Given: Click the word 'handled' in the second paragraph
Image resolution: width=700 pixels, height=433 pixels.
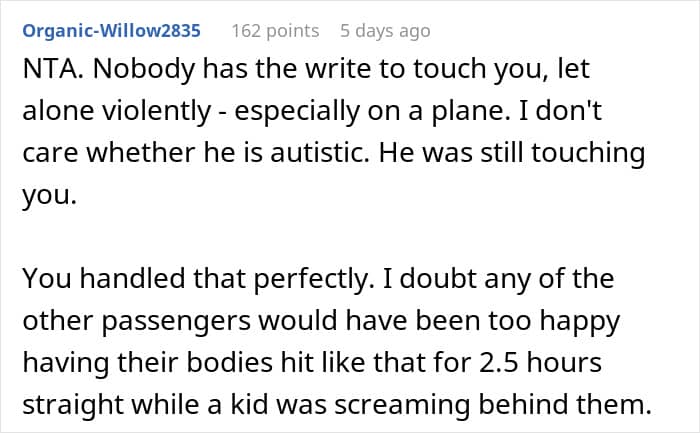Looking at the screenshot, I should click(133, 279).
